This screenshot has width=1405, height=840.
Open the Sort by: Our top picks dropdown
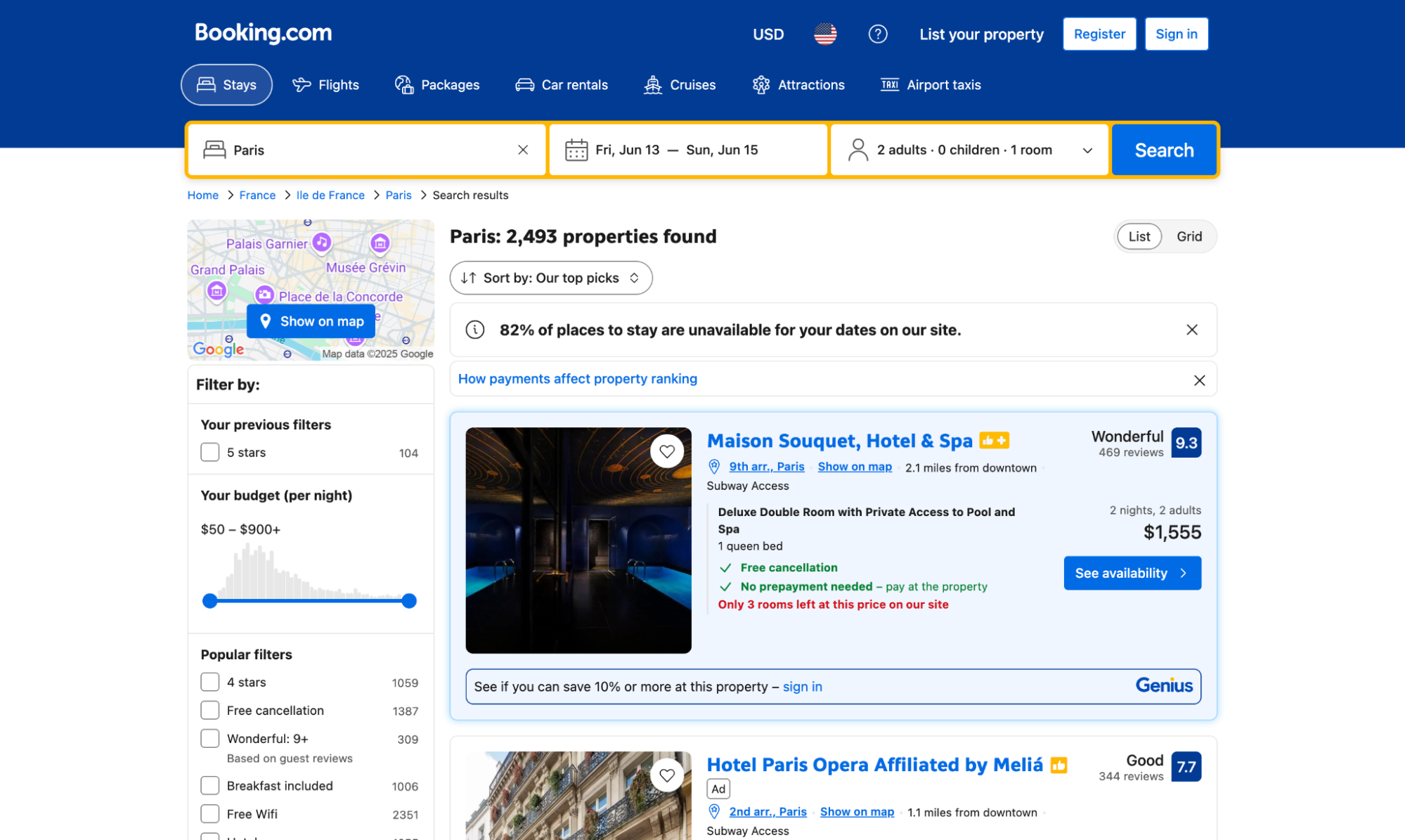pyautogui.click(x=551, y=278)
